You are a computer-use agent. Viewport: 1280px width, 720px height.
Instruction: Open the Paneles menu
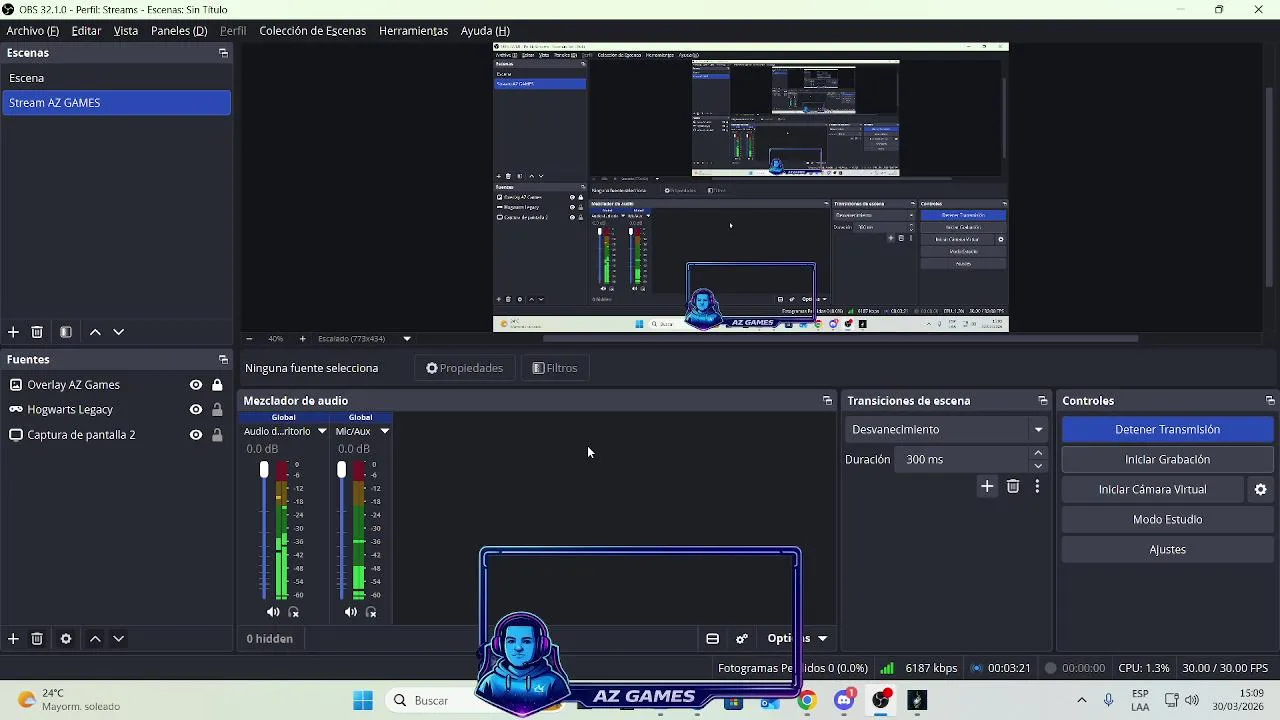179,31
